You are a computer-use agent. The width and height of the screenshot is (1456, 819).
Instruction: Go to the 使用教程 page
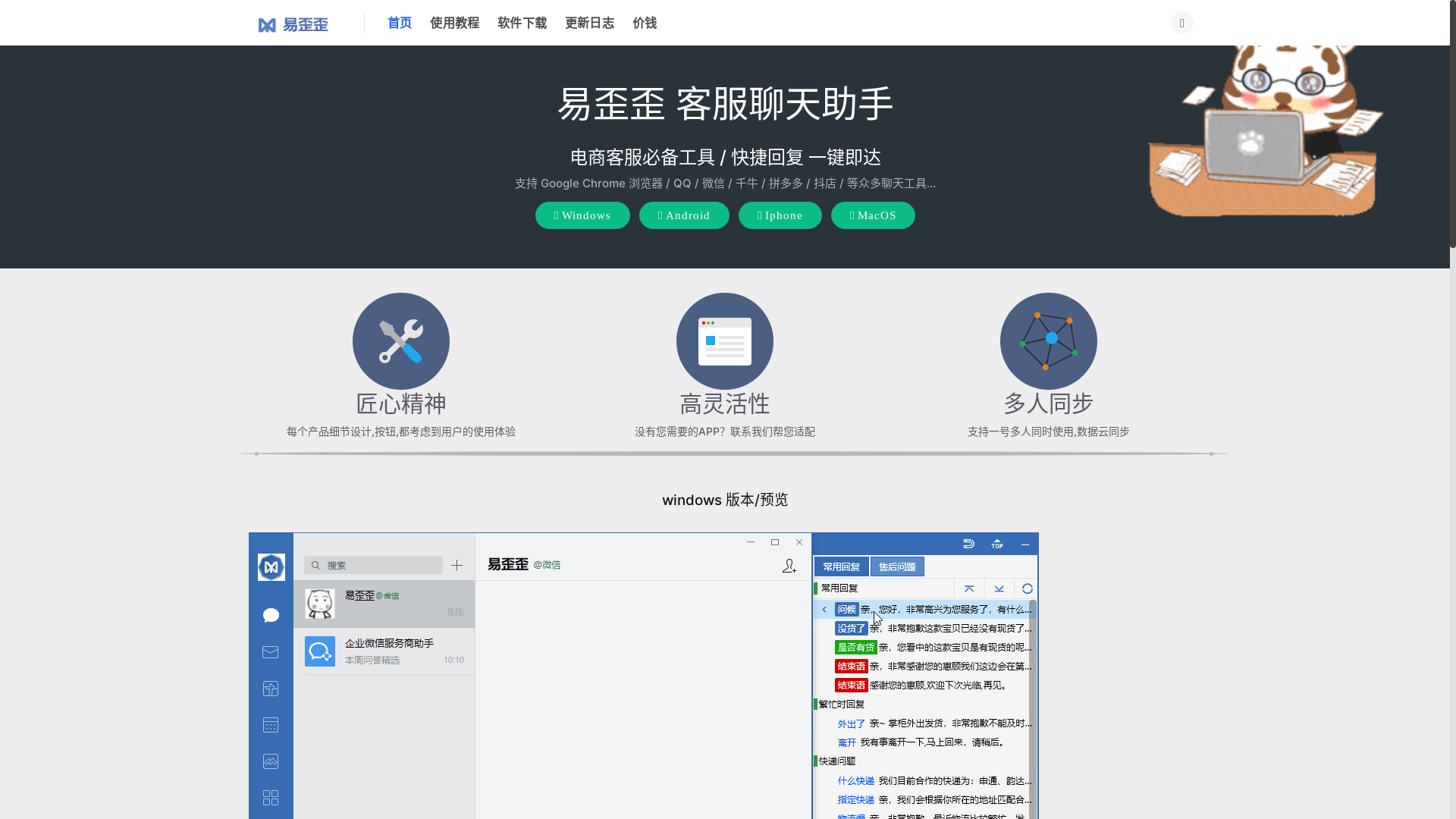pyautogui.click(x=454, y=23)
